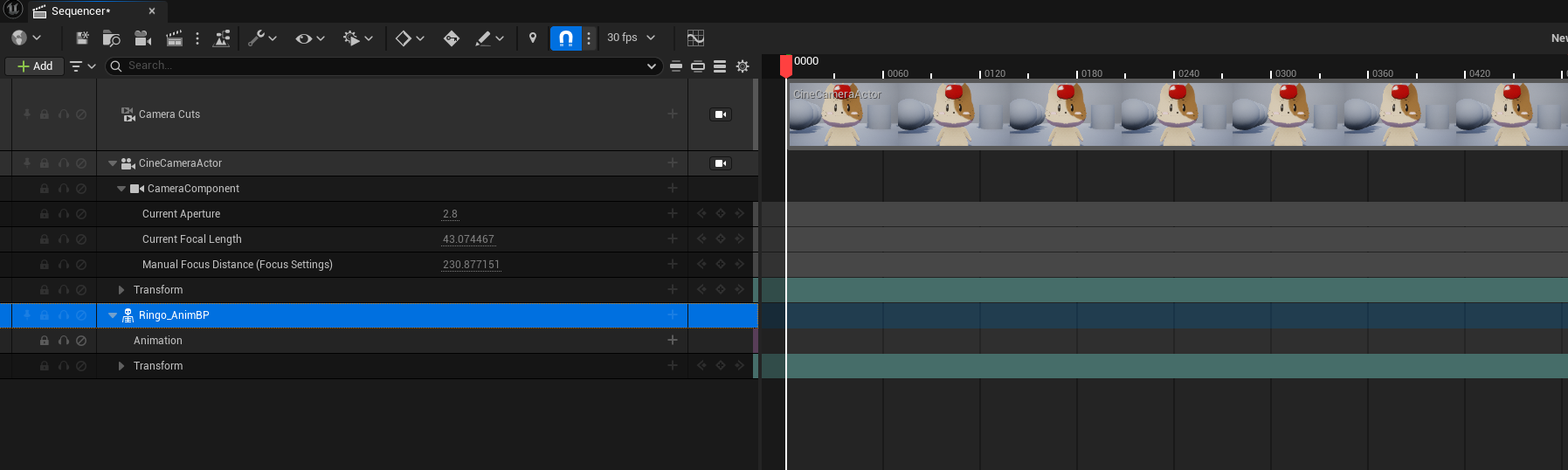
Task: Open the track filter dropdown beside Add
Action: tap(82, 66)
